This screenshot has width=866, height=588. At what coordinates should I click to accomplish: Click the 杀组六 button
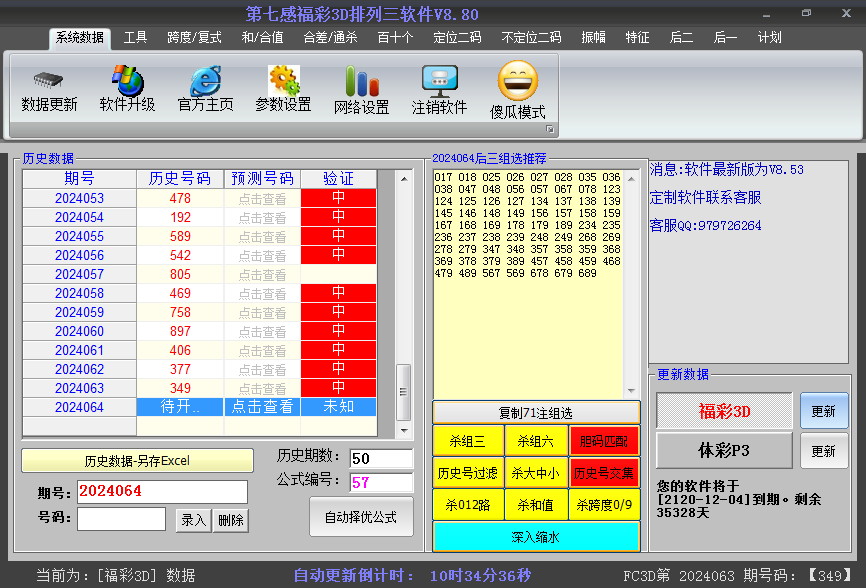click(x=536, y=441)
